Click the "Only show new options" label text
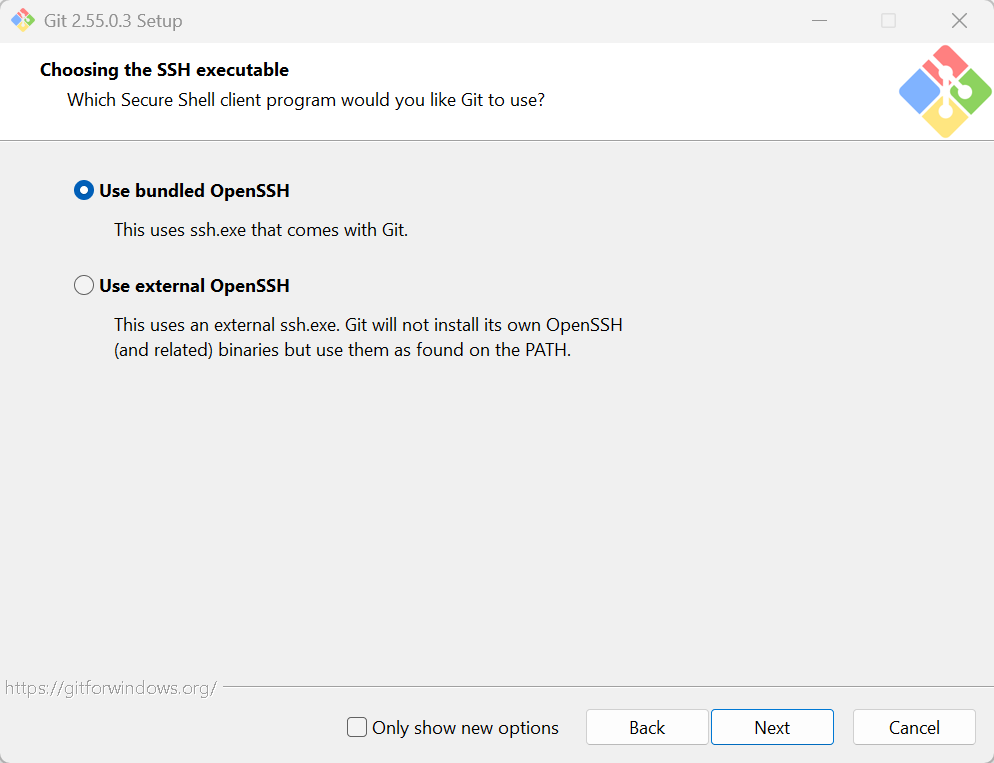994x763 pixels. 465,728
